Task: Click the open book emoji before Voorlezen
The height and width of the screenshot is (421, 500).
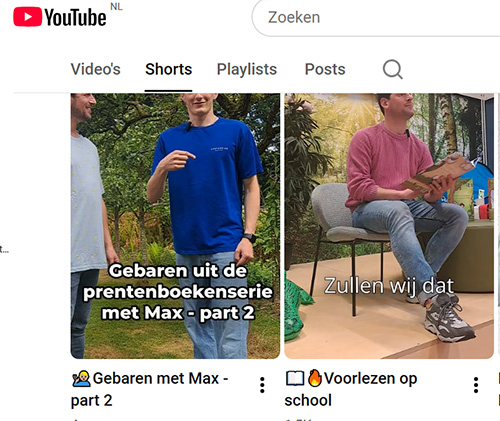Action: click(x=295, y=378)
